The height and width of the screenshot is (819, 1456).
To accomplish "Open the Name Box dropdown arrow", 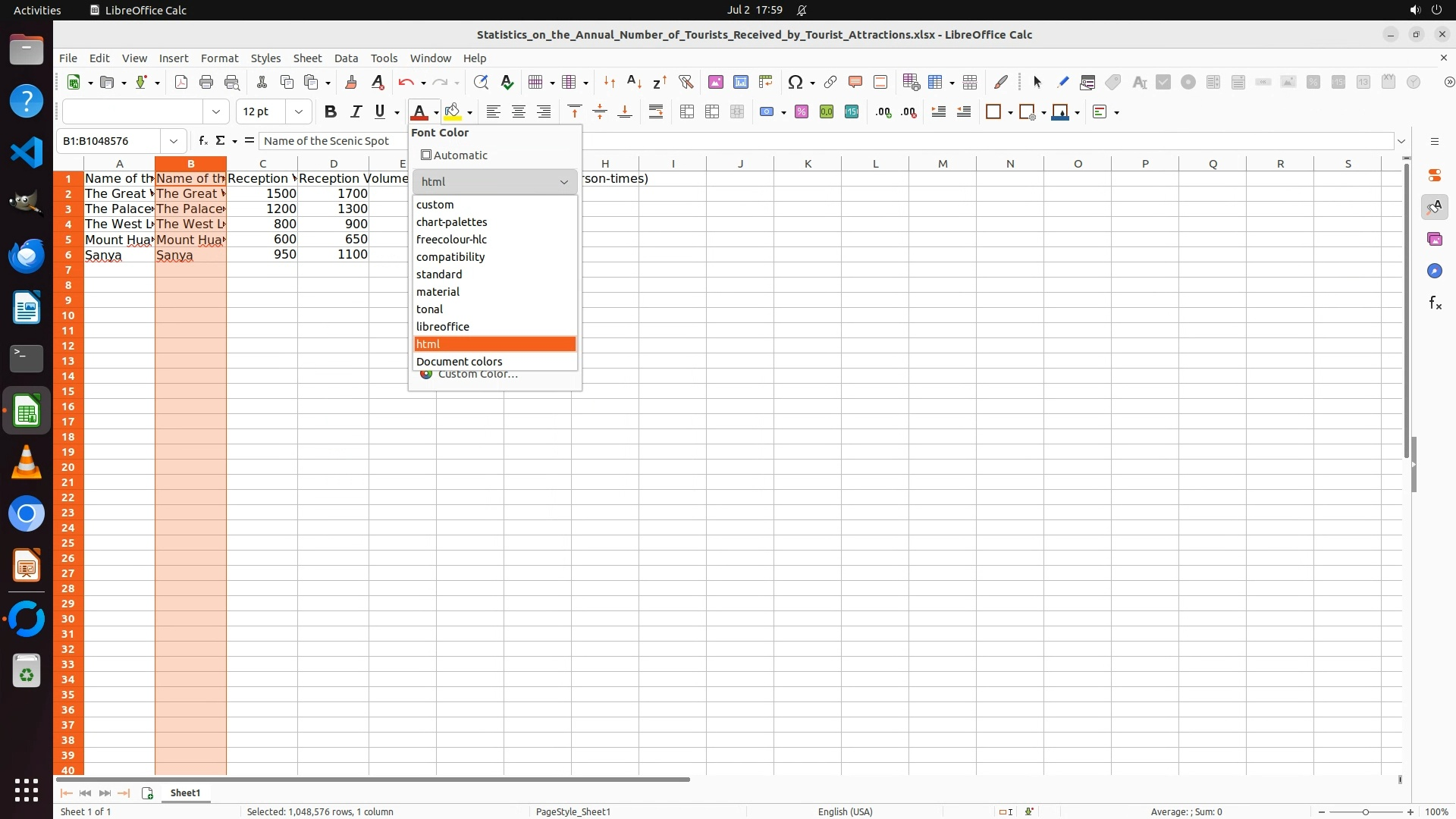I will (x=174, y=141).
